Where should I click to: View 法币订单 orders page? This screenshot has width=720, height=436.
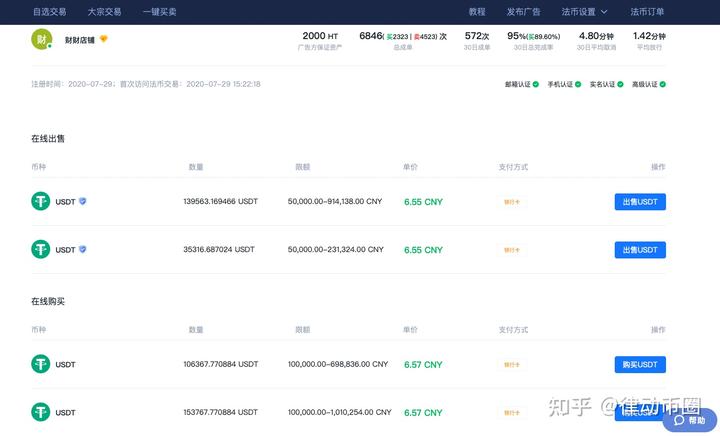[647, 12]
